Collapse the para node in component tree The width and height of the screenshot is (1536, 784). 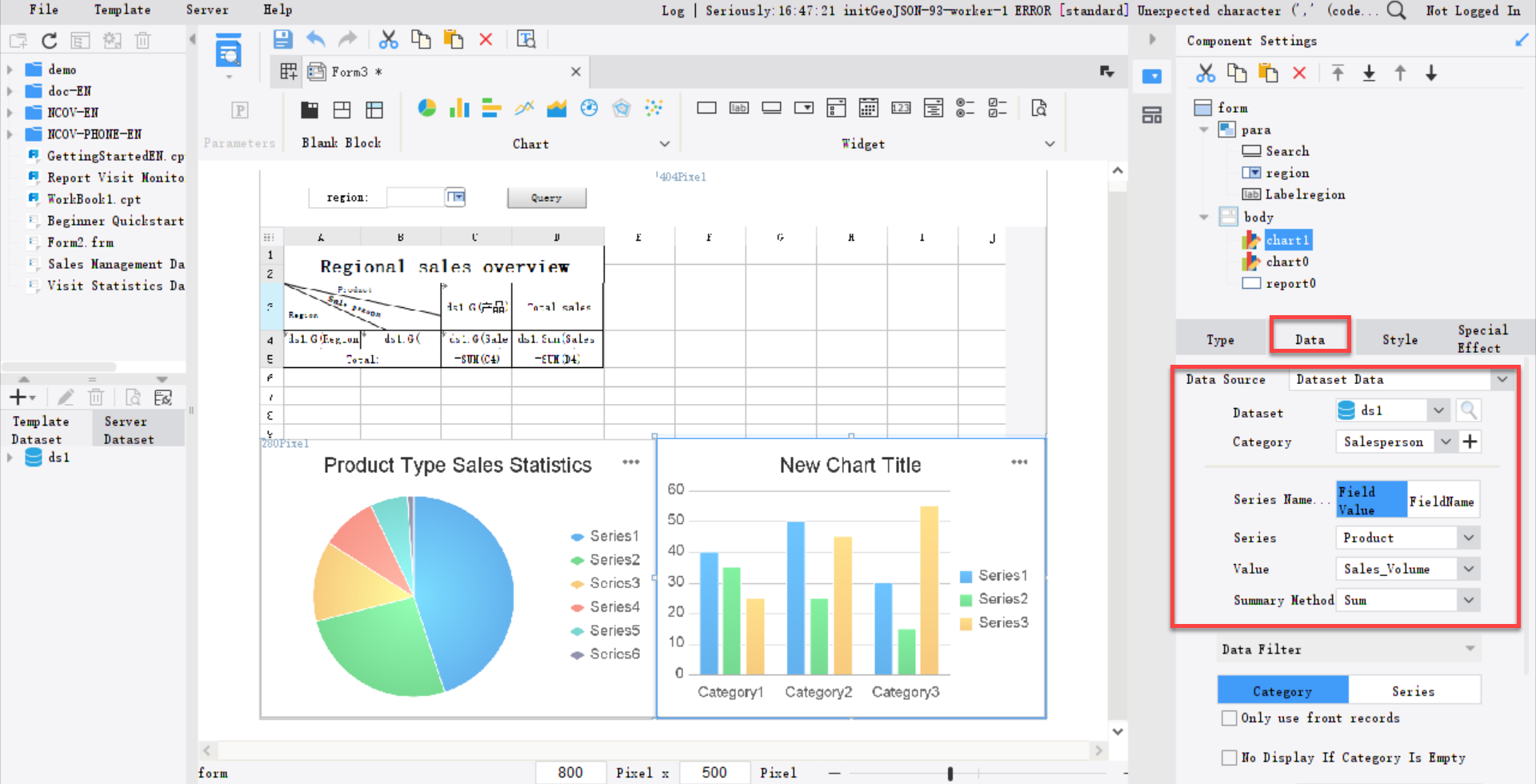pos(1204,130)
